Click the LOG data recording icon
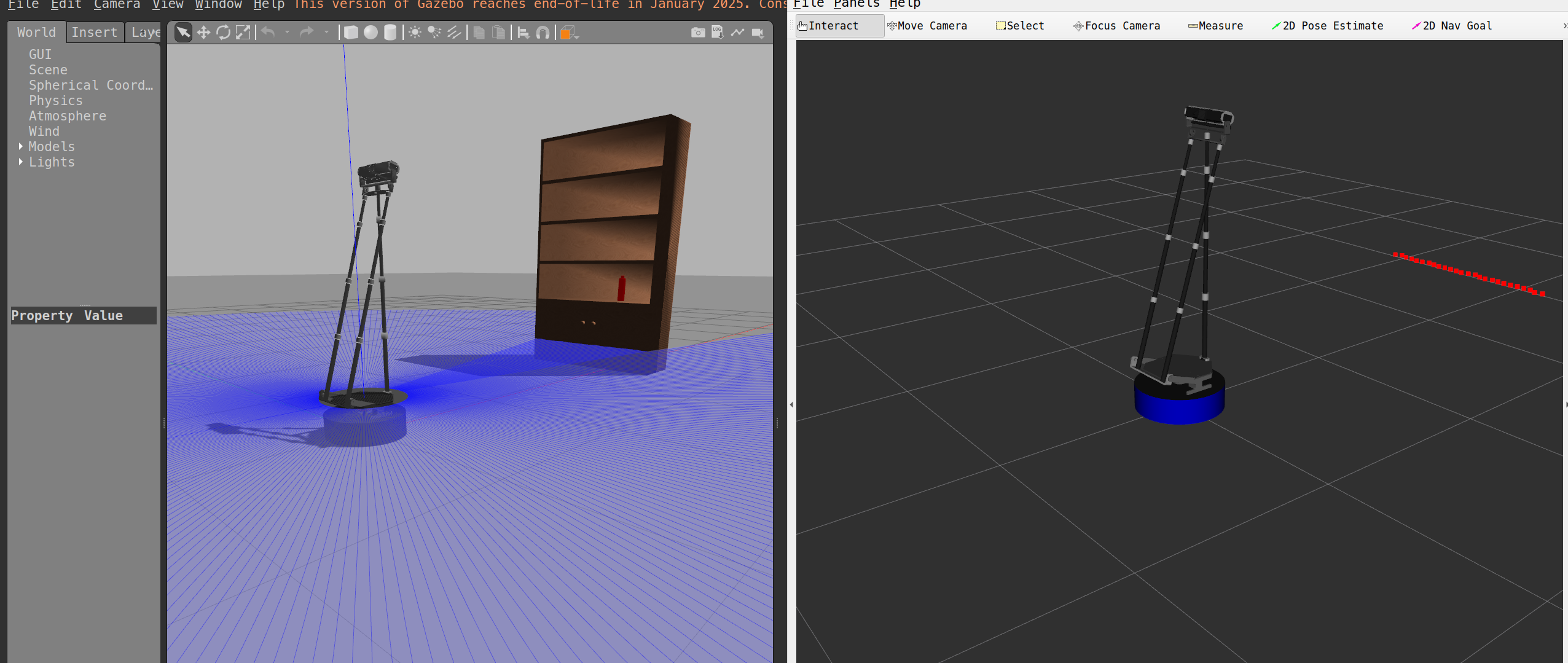Screen dimensions: 1568x663 pos(718,32)
